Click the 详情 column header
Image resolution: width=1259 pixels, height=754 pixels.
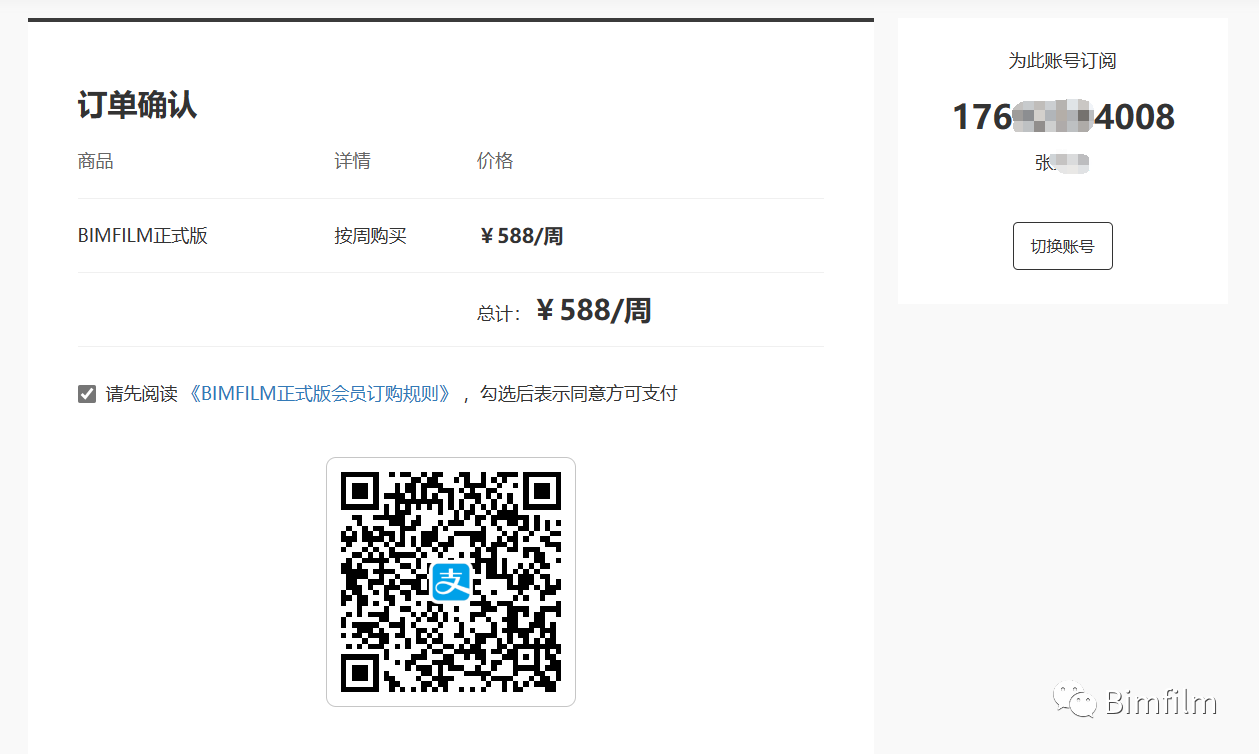click(352, 161)
